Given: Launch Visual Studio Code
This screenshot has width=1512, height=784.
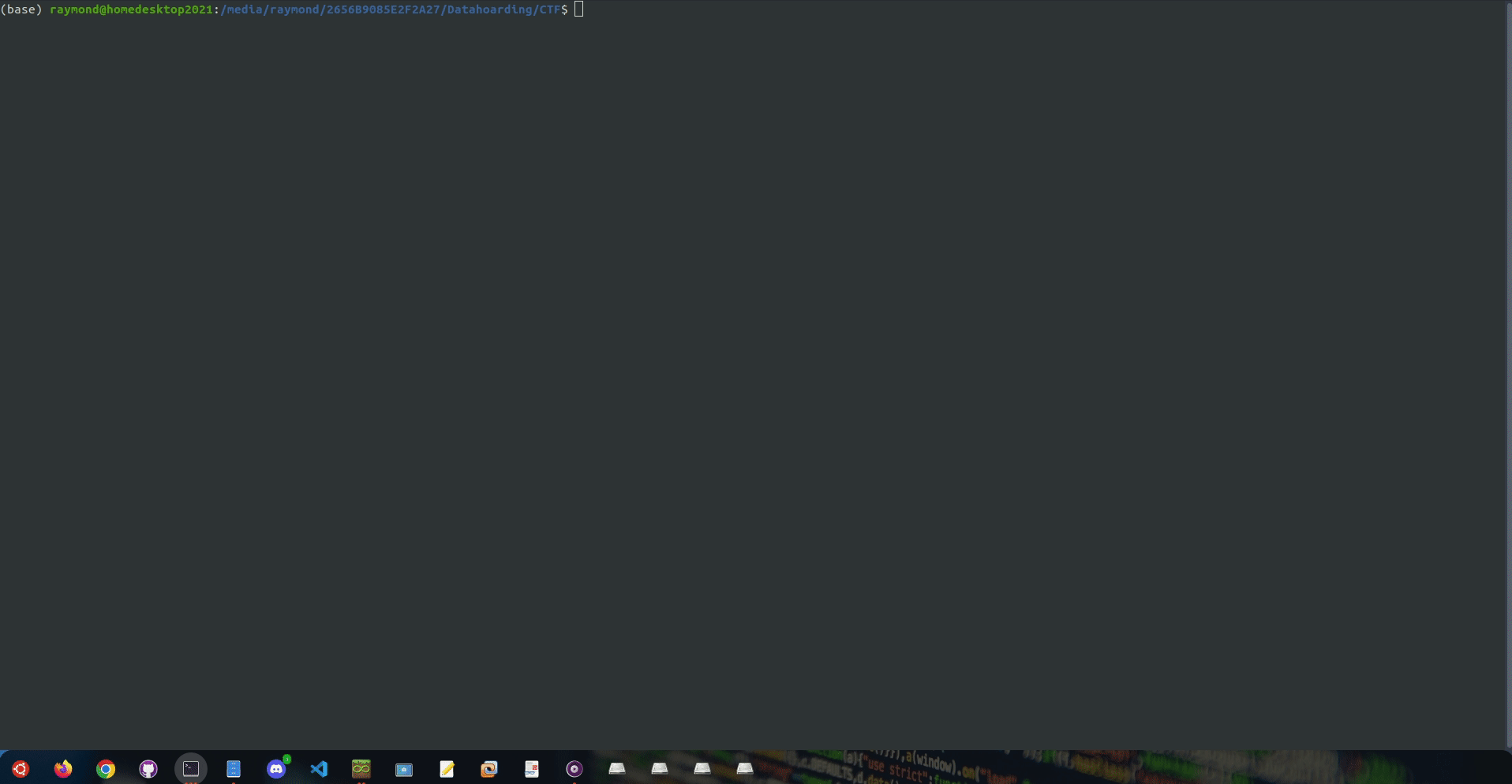Looking at the screenshot, I should tap(319, 769).
